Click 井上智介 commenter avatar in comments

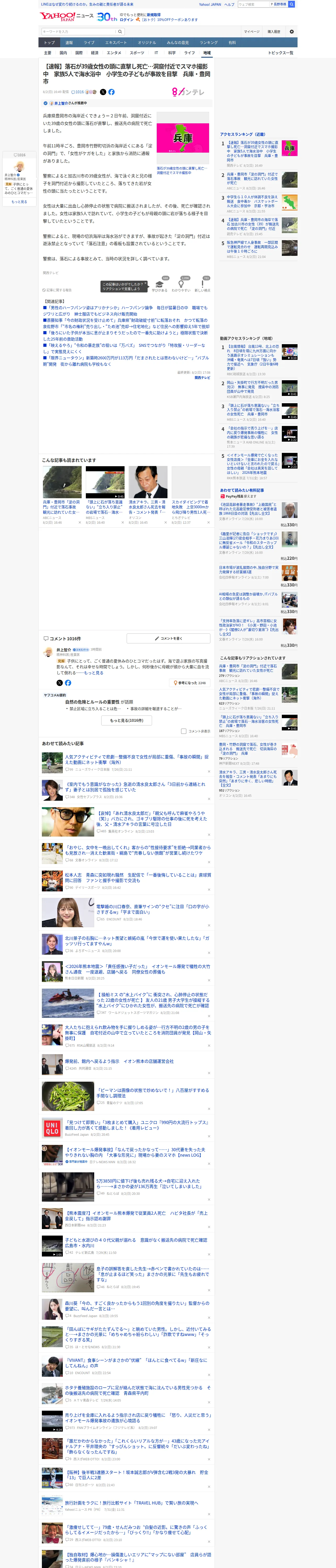48,652
